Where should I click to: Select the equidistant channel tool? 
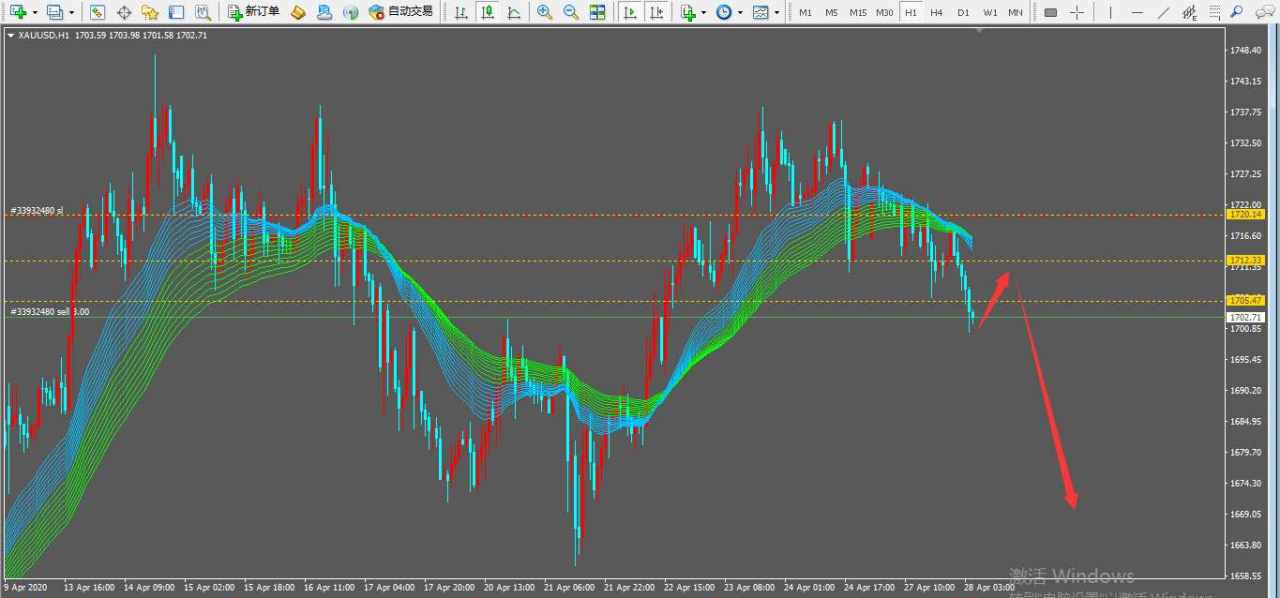coord(1189,12)
